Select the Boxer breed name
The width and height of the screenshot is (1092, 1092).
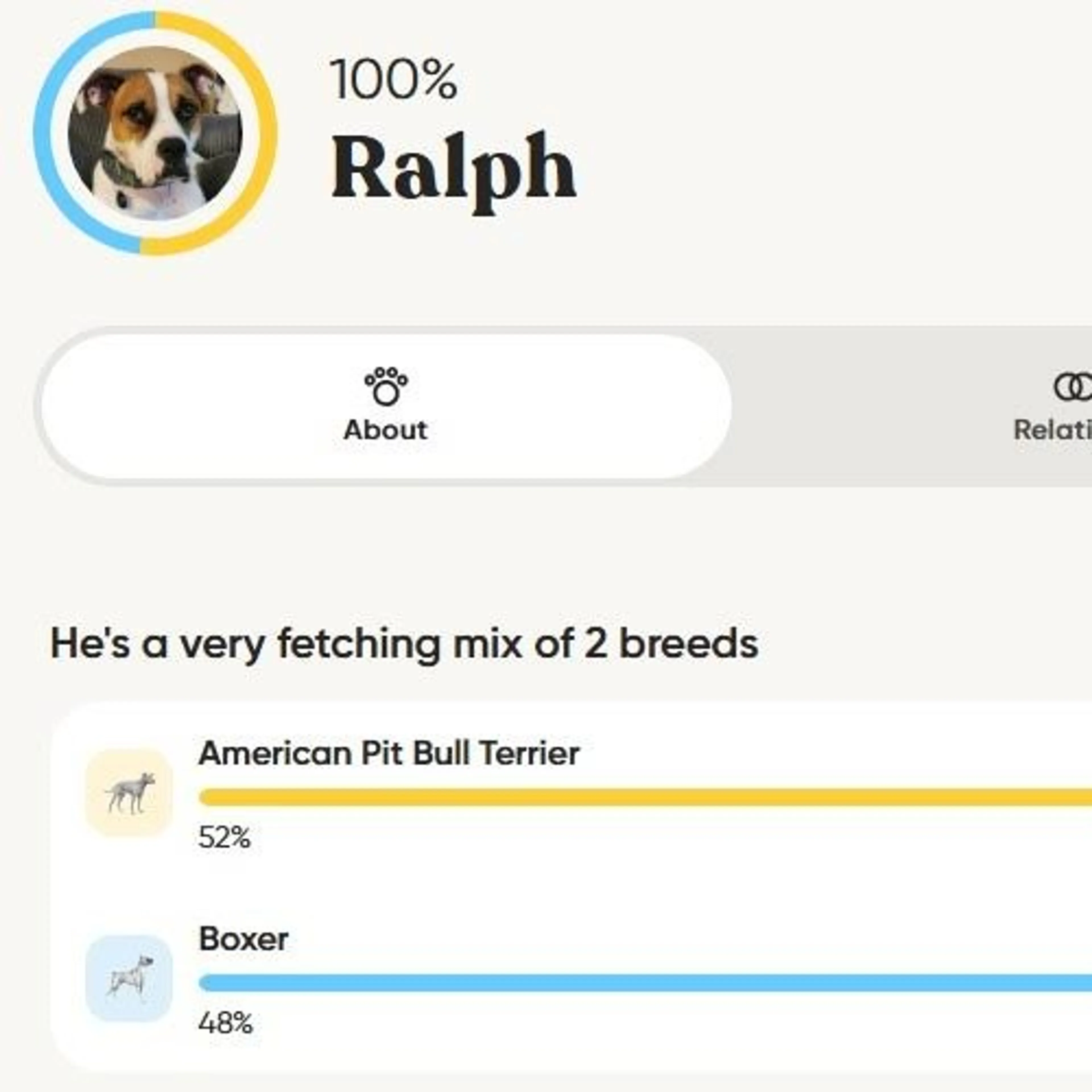[x=244, y=939]
